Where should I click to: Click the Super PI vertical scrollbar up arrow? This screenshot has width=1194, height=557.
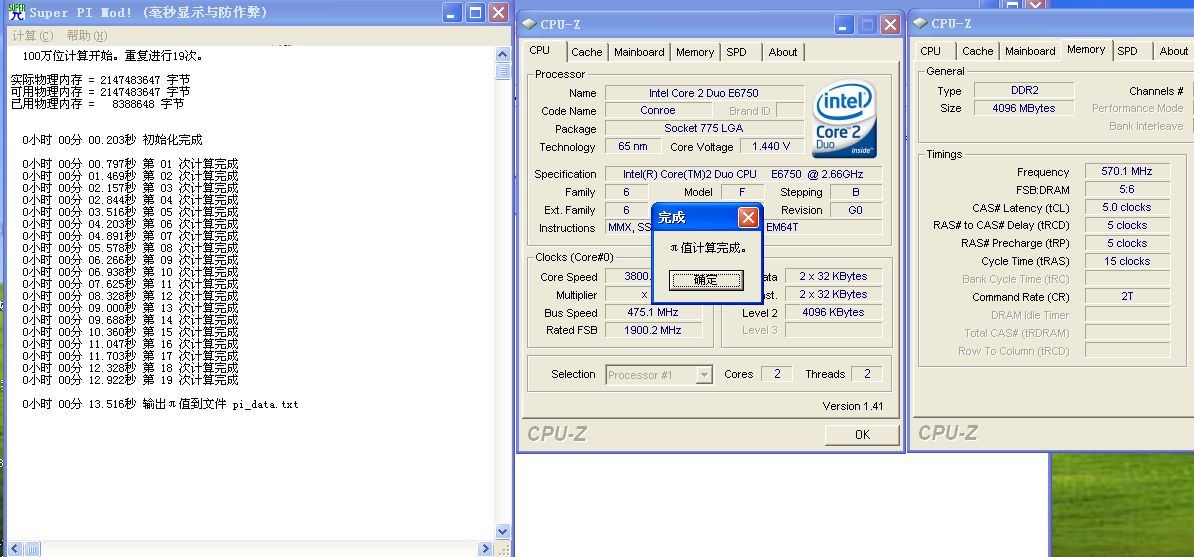coord(502,54)
